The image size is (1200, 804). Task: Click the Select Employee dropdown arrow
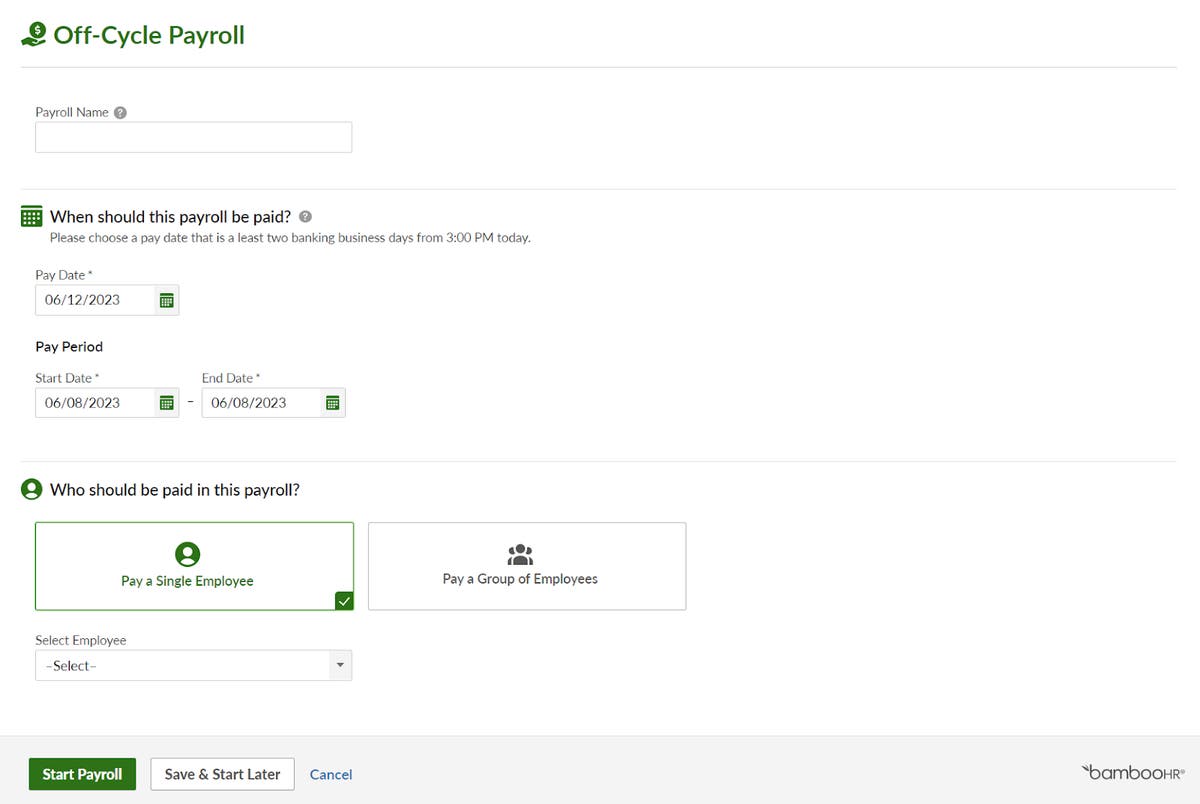tap(340, 665)
